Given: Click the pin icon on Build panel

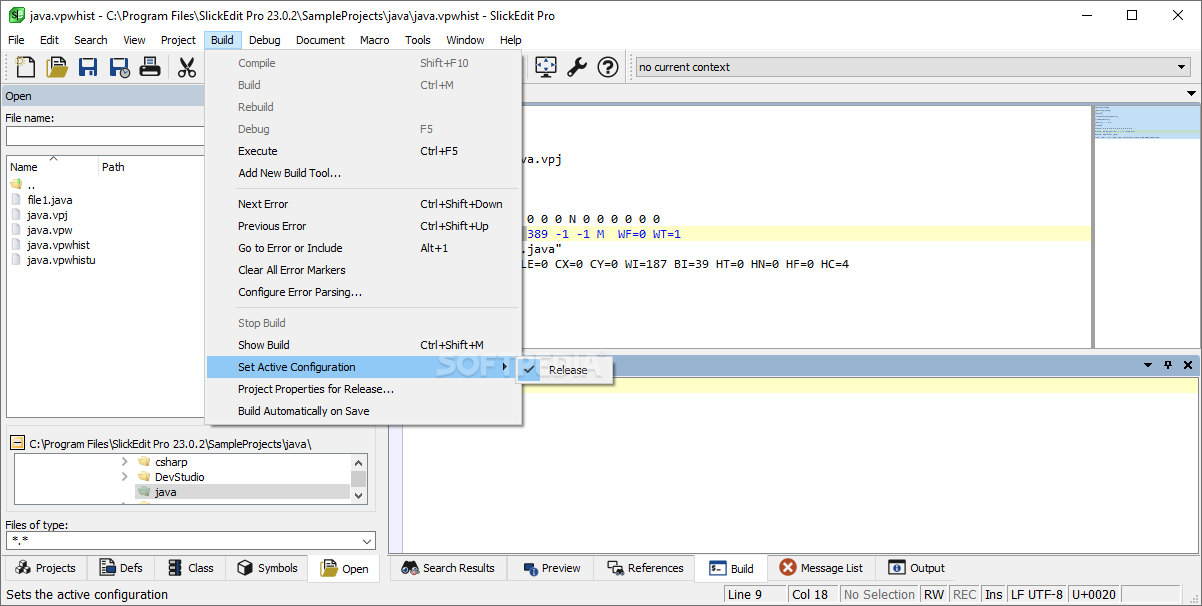Looking at the screenshot, I should click(1168, 365).
